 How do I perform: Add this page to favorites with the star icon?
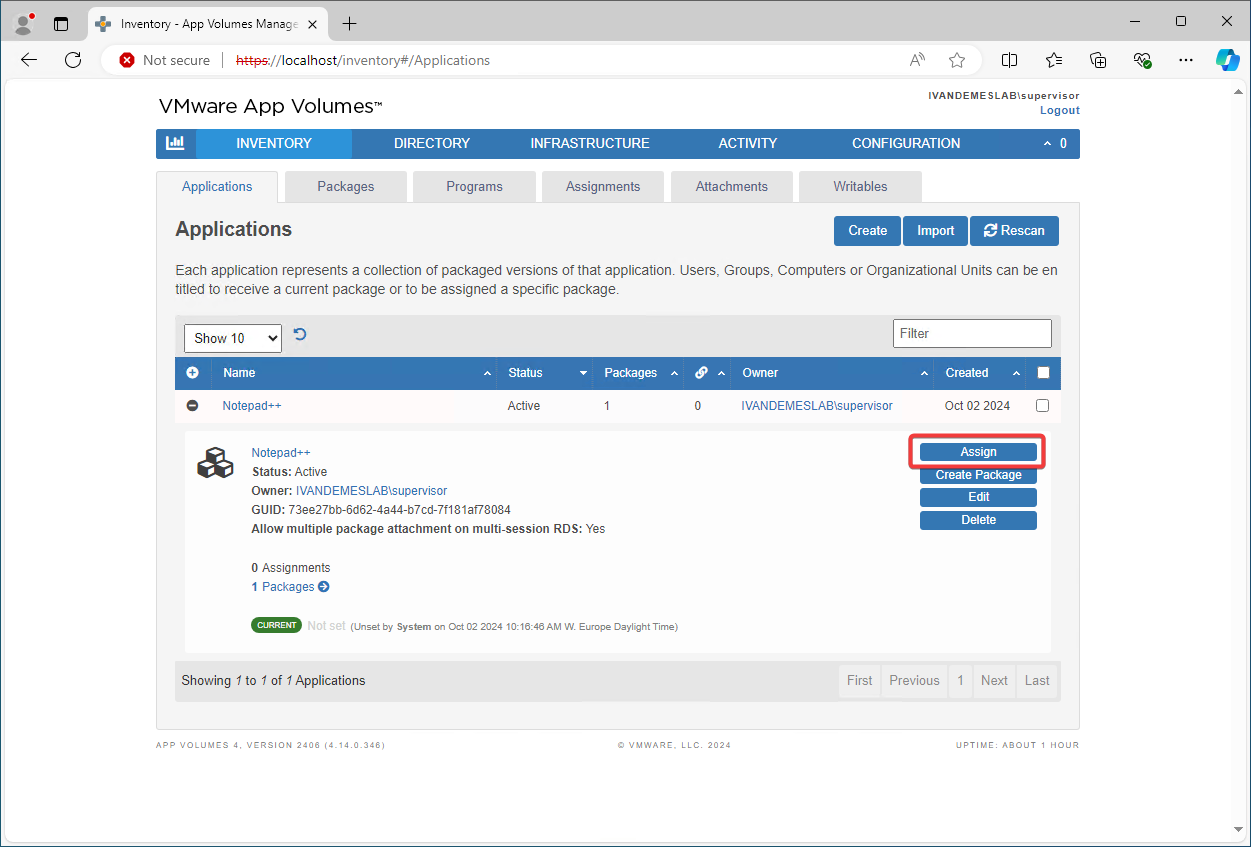tap(957, 60)
